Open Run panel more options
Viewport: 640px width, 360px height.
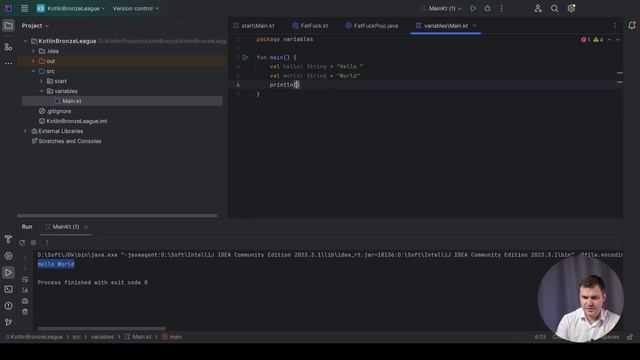[x=46, y=243]
